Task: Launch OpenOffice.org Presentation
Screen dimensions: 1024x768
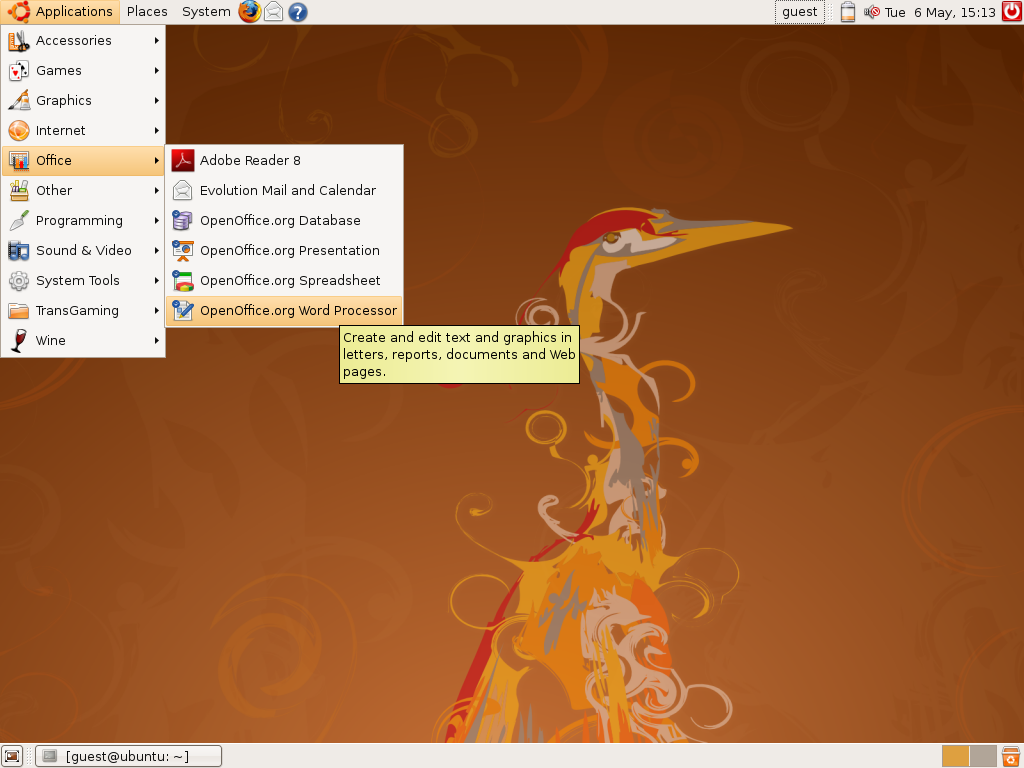Action: pos(284,251)
